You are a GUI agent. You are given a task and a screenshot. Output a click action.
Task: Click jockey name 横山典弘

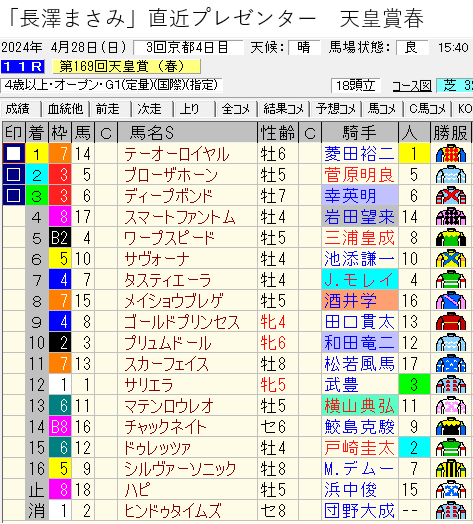359,406
